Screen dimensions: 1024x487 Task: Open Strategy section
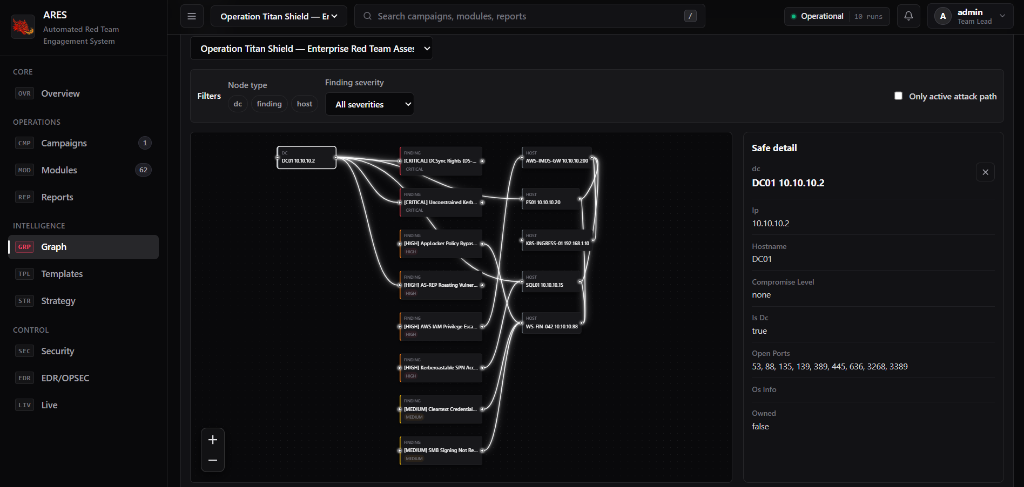(x=84, y=301)
